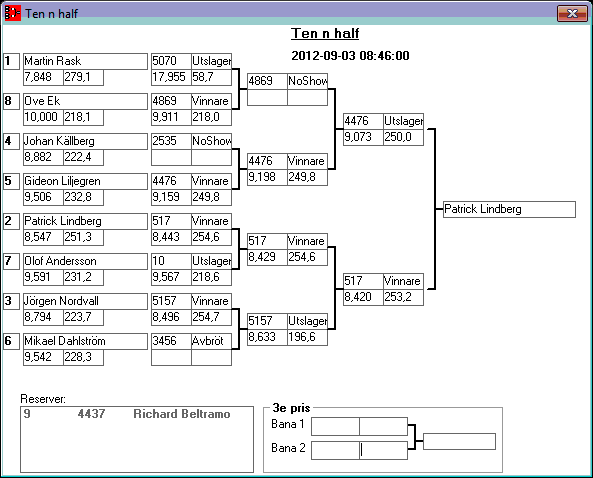Screen dimensions: 593x478
Task: Click the underlined Ten n half heading
Action: click(x=325, y=34)
